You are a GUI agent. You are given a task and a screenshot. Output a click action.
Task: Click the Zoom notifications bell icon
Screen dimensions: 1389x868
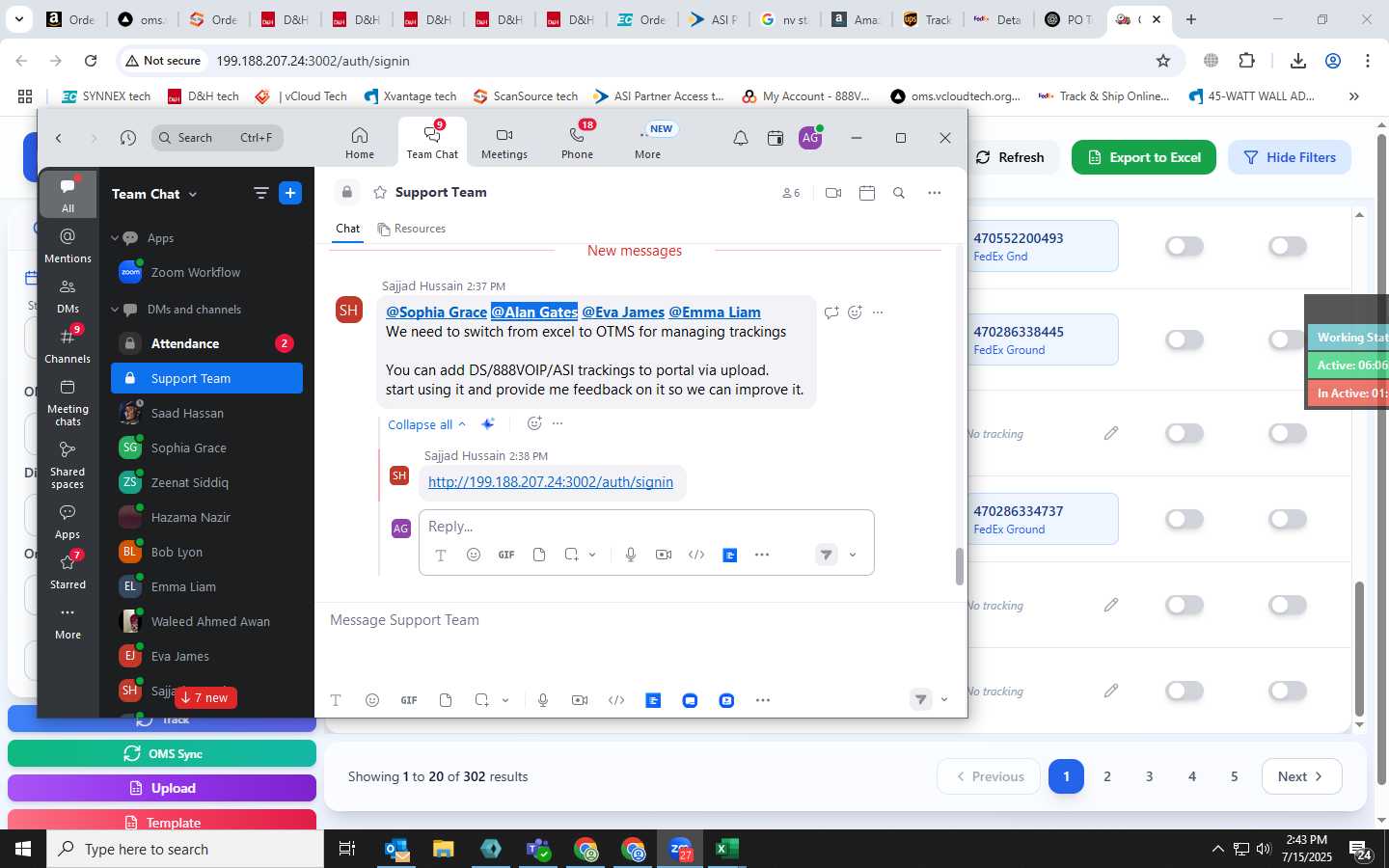pos(741,138)
